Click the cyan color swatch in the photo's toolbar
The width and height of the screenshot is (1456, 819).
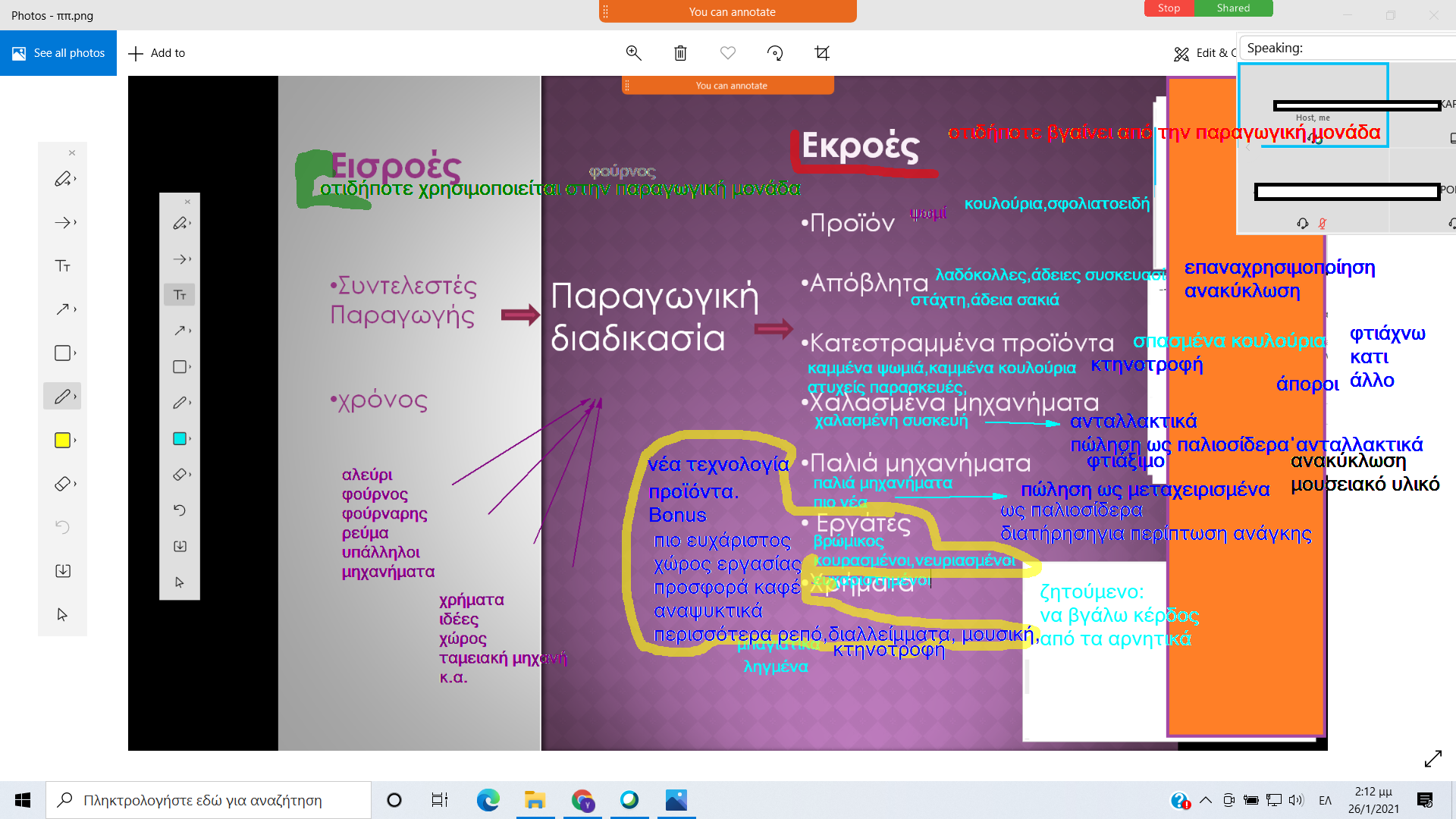pyautogui.click(x=180, y=438)
